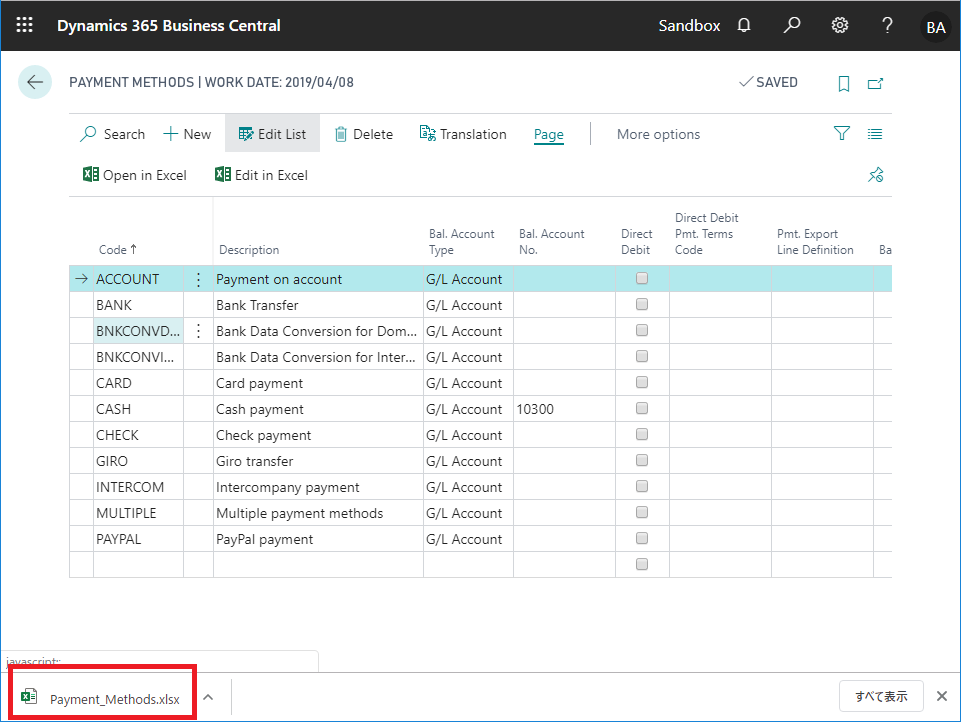This screenshot has height=722, width=961.
Task: Toggle Direct Debit for CASH row
Action: tap(642, 408)
